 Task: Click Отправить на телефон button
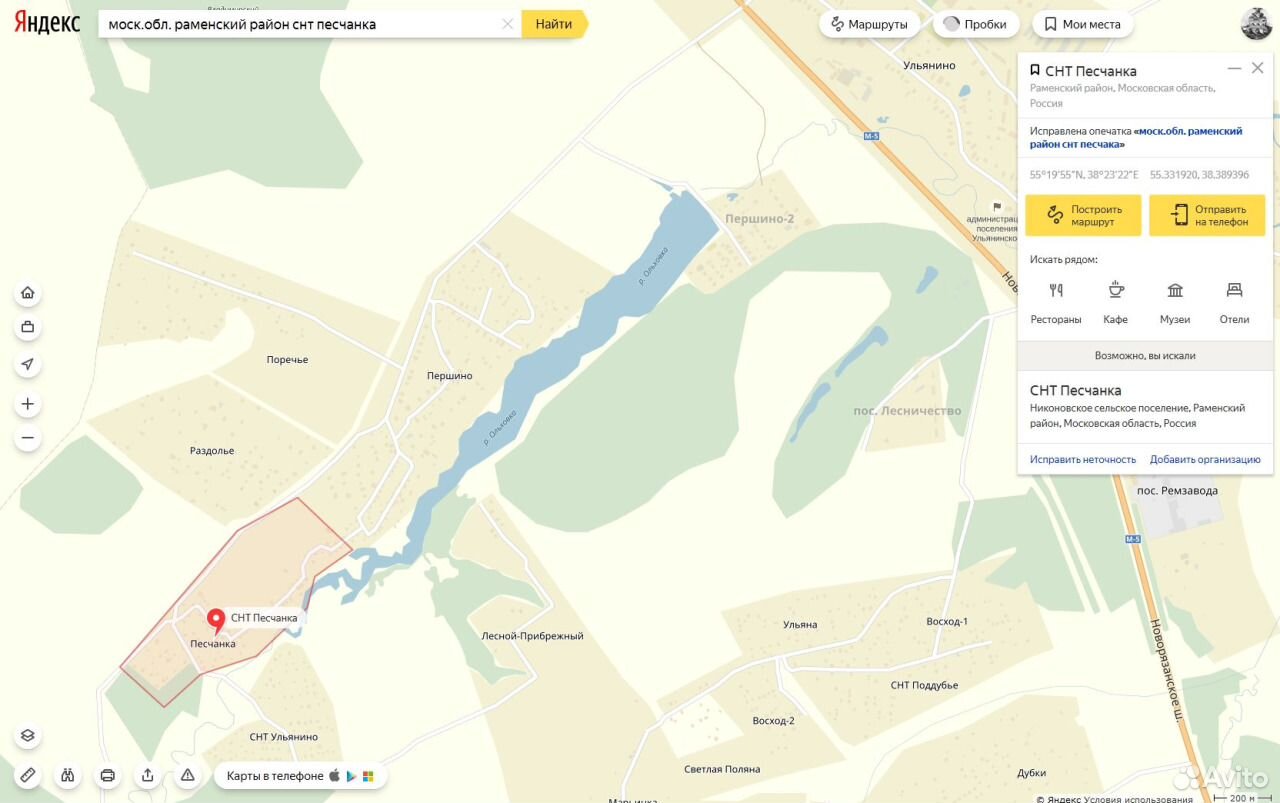(x=1207, y=215)
